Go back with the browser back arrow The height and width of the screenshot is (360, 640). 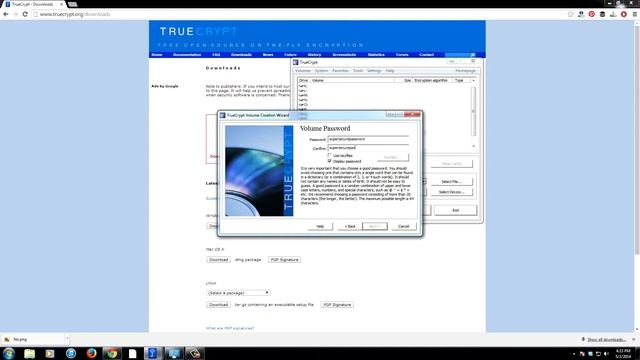point(6,14)
